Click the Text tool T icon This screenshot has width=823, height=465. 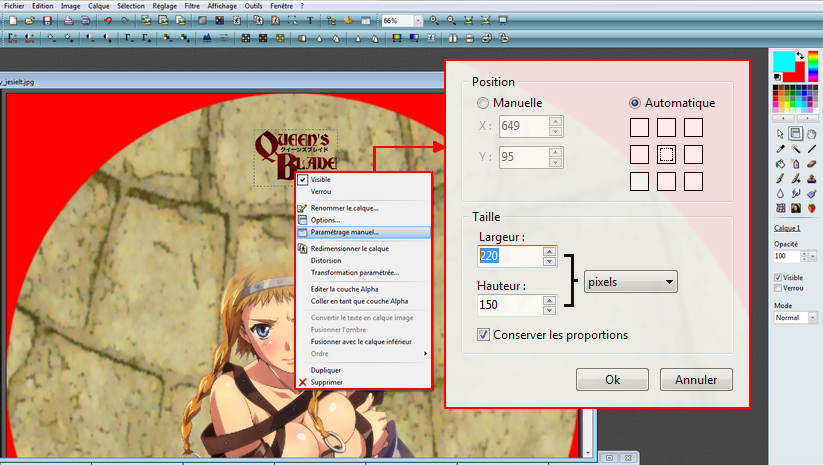point(310,20)
